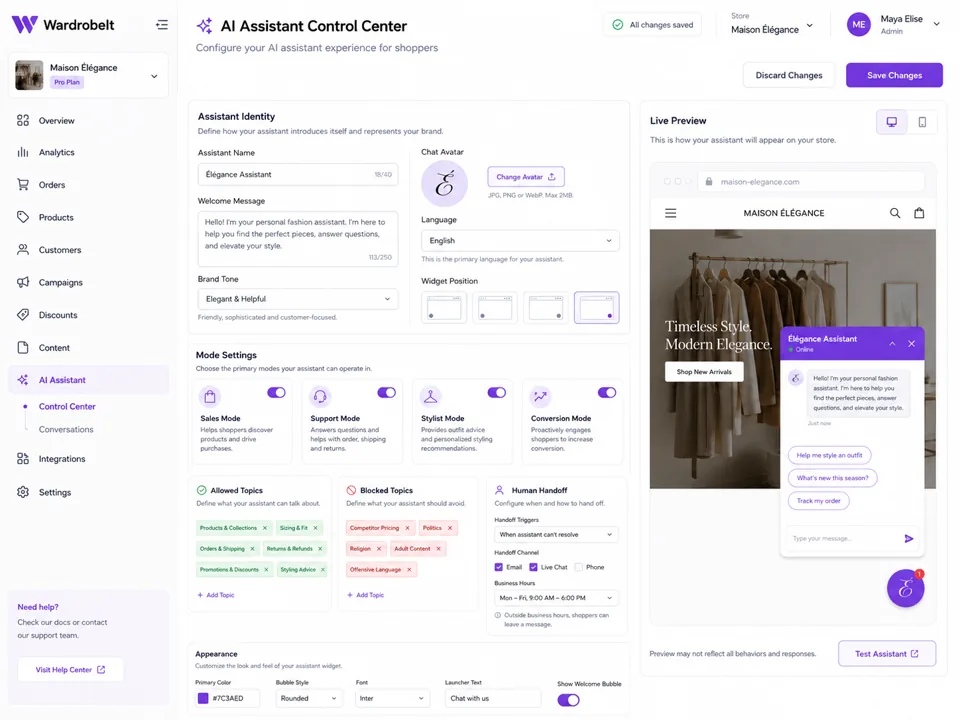Click the Assistant Name input field
The height and width of the screenshot is (720, 960).
coord(298,174)
